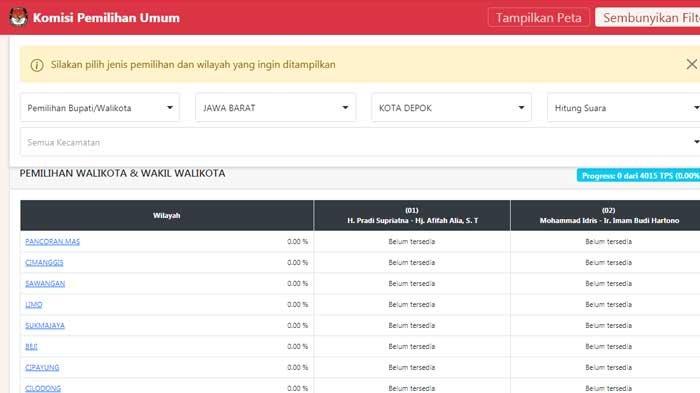Click candidate 01 Belum tersedia in CIPAYUNG row

click(412, 368)
